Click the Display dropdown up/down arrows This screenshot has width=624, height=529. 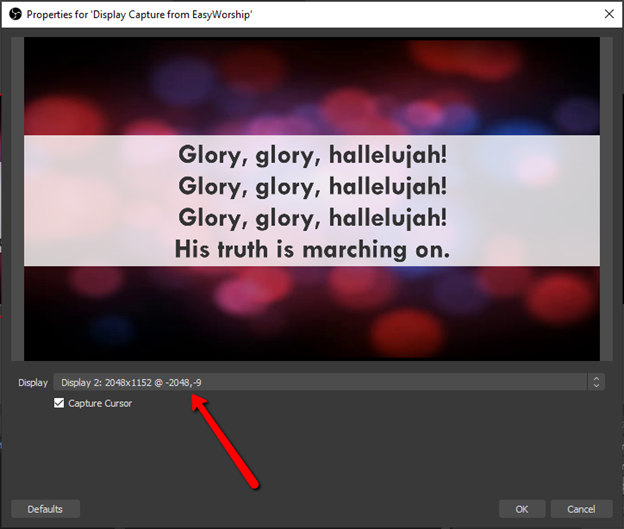tap(596, 383)
